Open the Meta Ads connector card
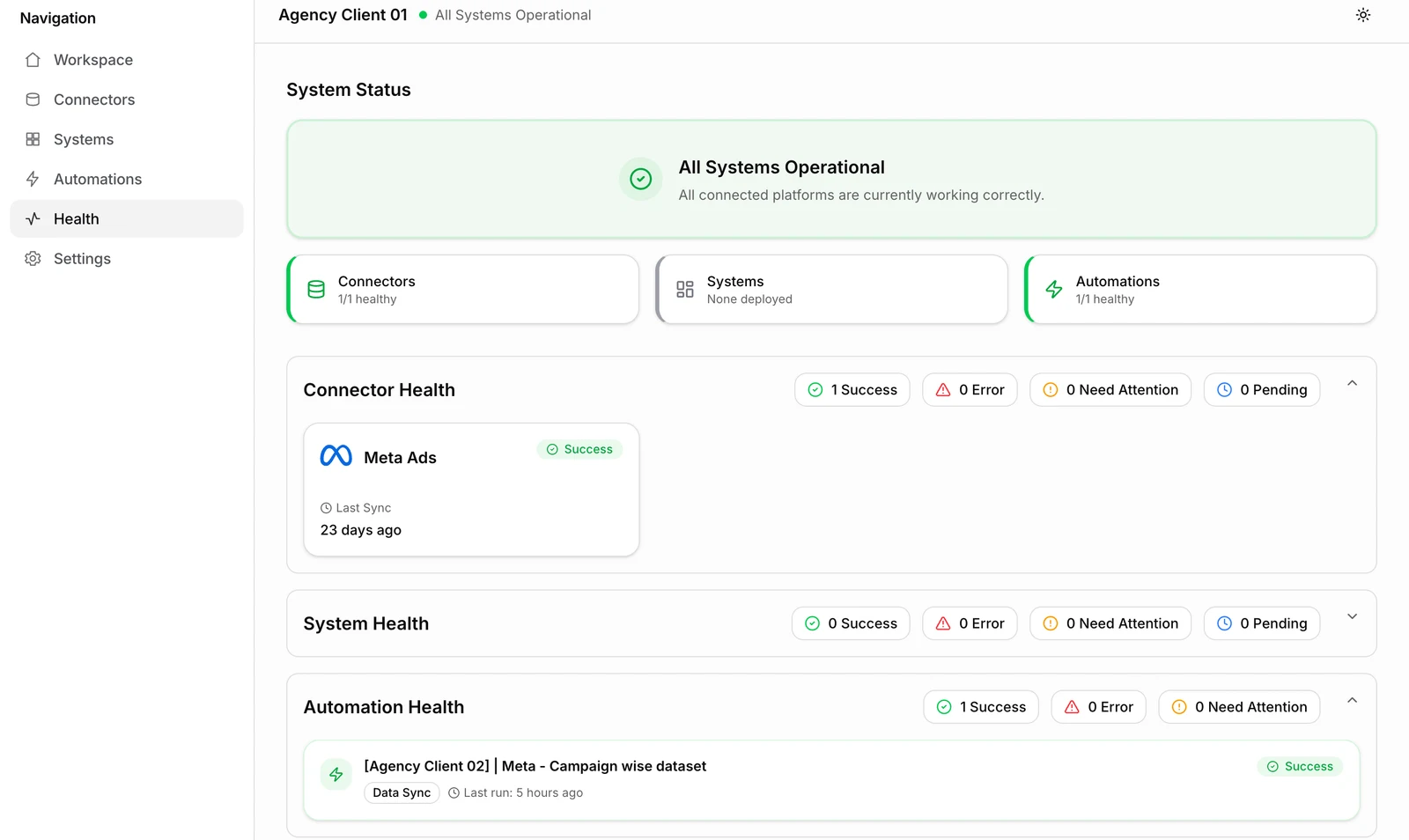1409x840 pixels. coord(471,490)
